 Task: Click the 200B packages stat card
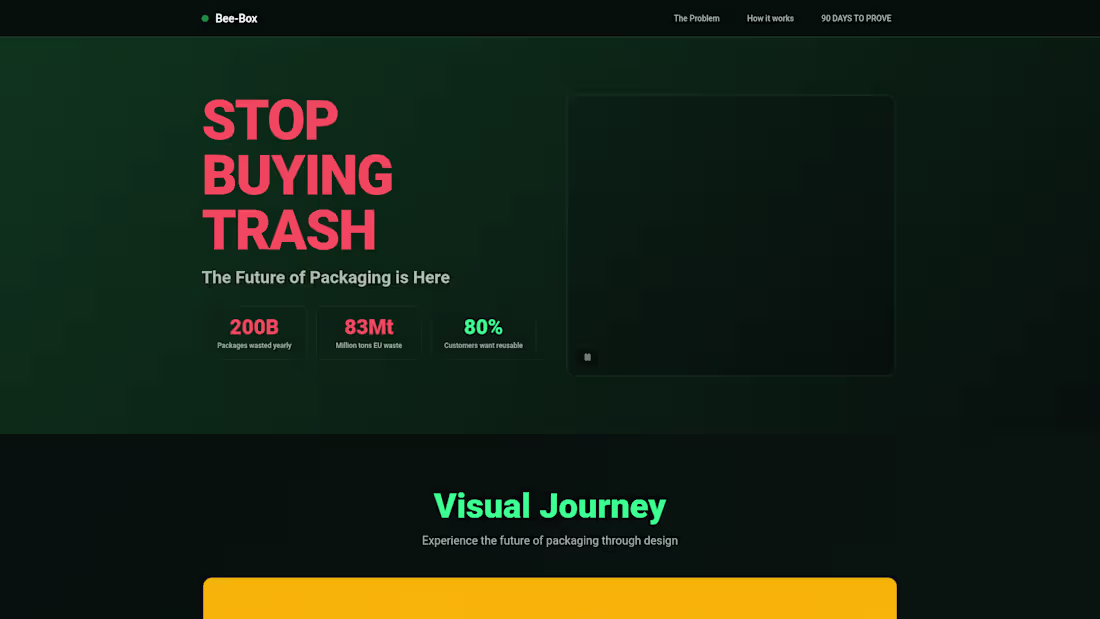(255, 332)
